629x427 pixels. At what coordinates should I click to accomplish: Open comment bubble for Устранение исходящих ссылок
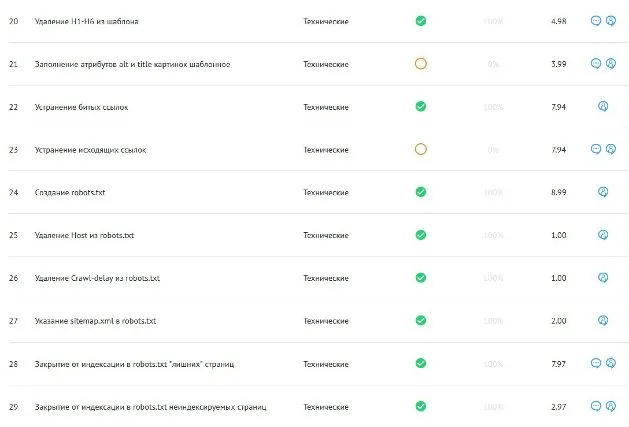[596, 149]
